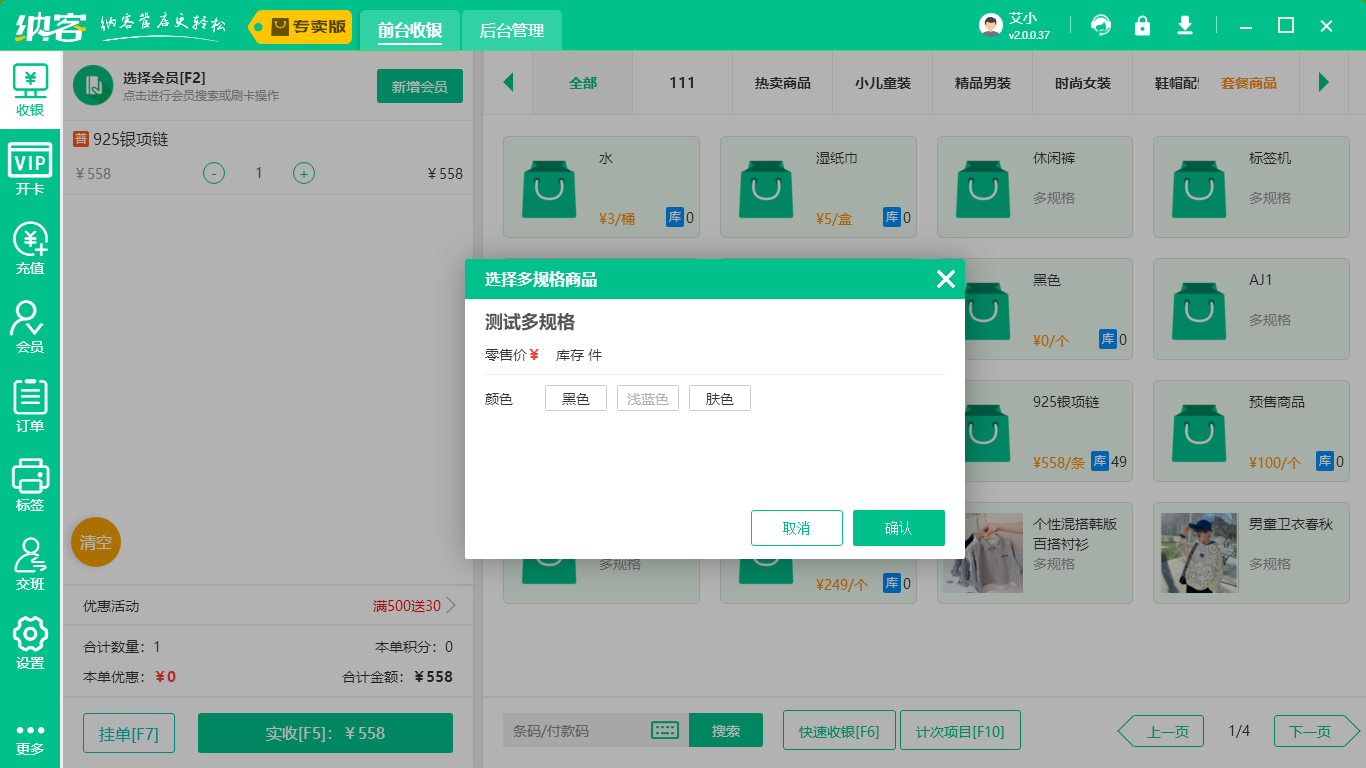Pick the 肤色 color spec option
Screen dimensions: 1366x768
point(719,397)
